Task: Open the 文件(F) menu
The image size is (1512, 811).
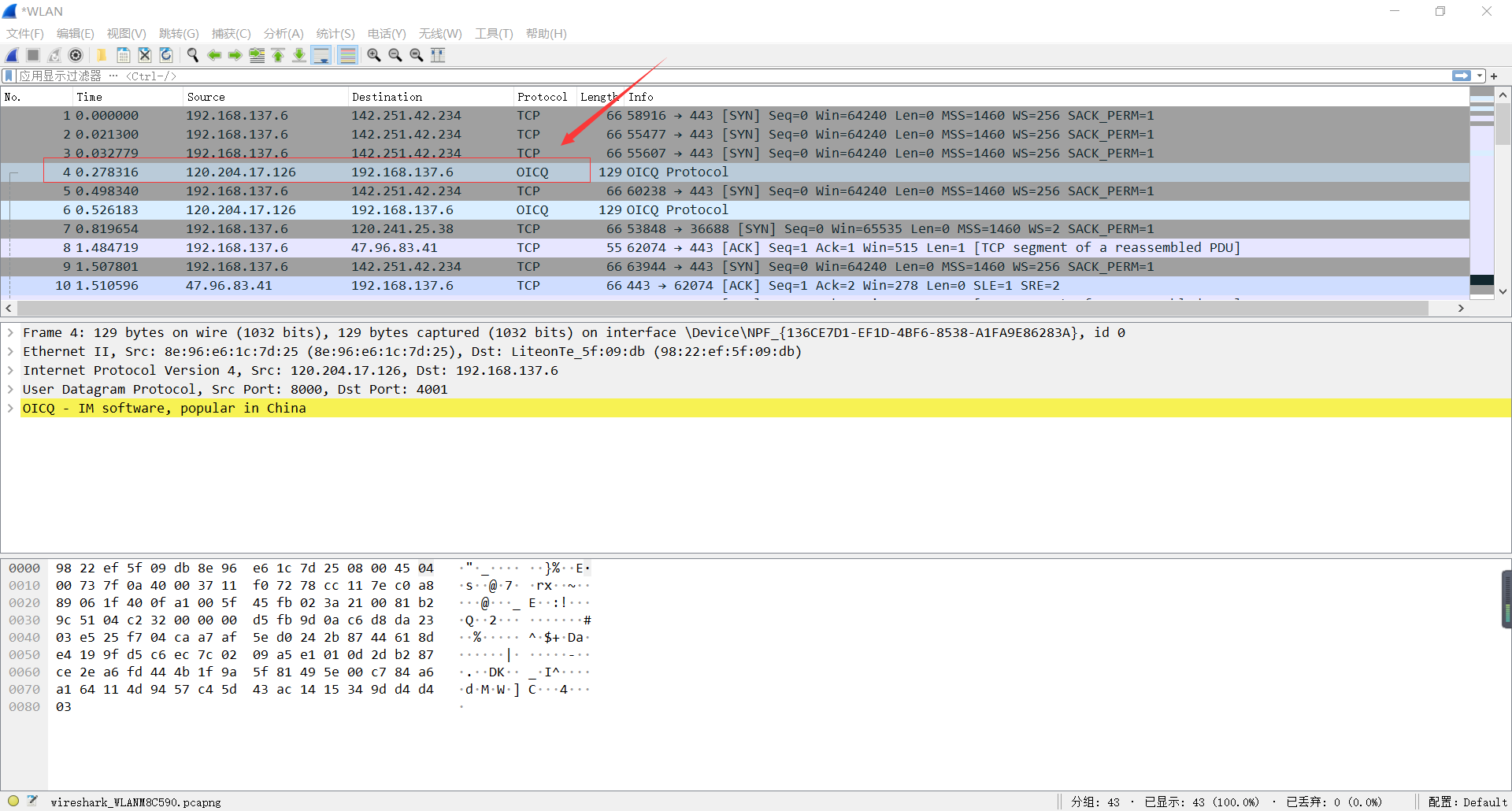Action: click(x=25, y=34)
